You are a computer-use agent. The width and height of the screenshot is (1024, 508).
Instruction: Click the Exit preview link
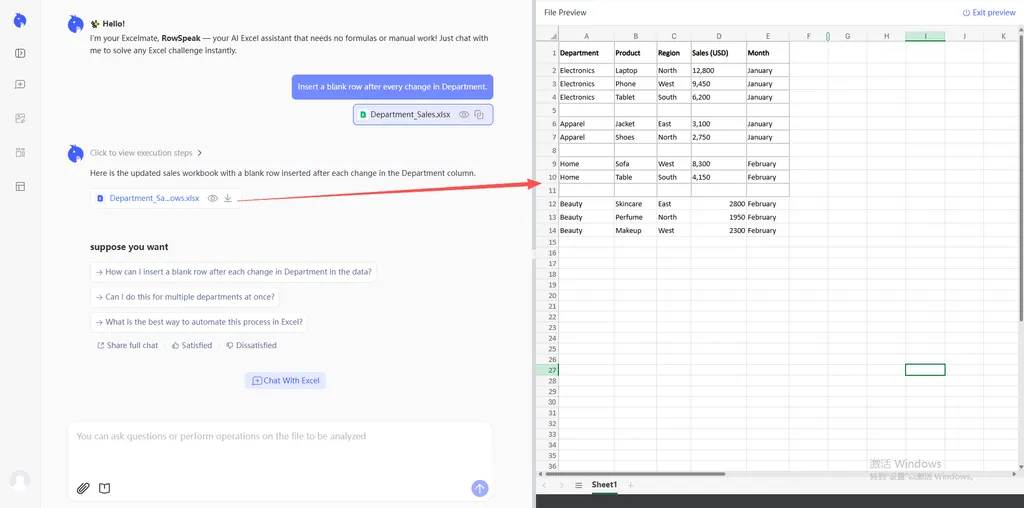click(989, 13)
